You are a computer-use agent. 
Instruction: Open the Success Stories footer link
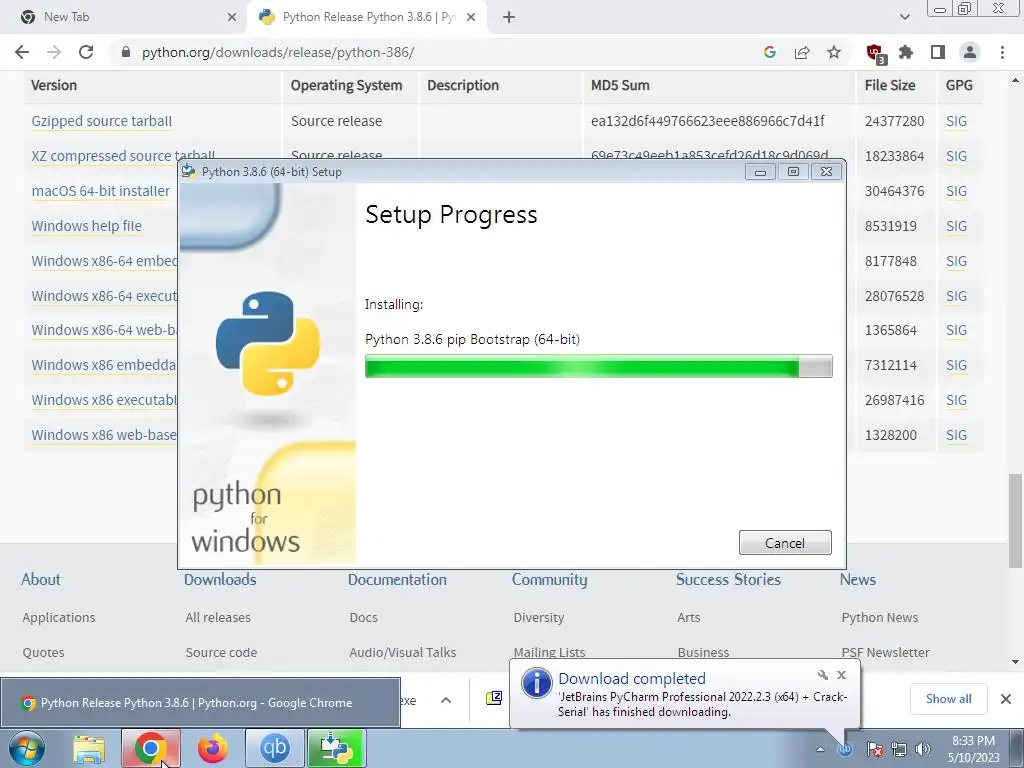[728, 579]
